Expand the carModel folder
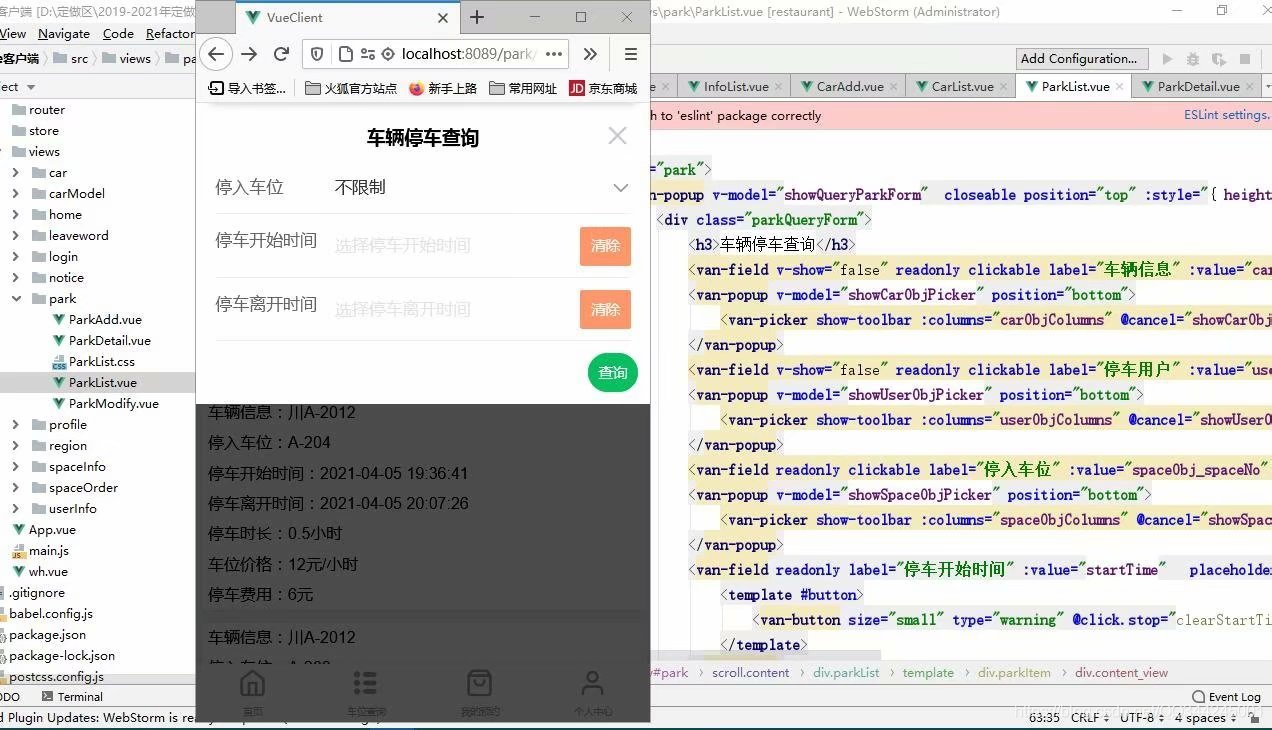Screen dimensions: 1272x730 click(x=15, y=194)
